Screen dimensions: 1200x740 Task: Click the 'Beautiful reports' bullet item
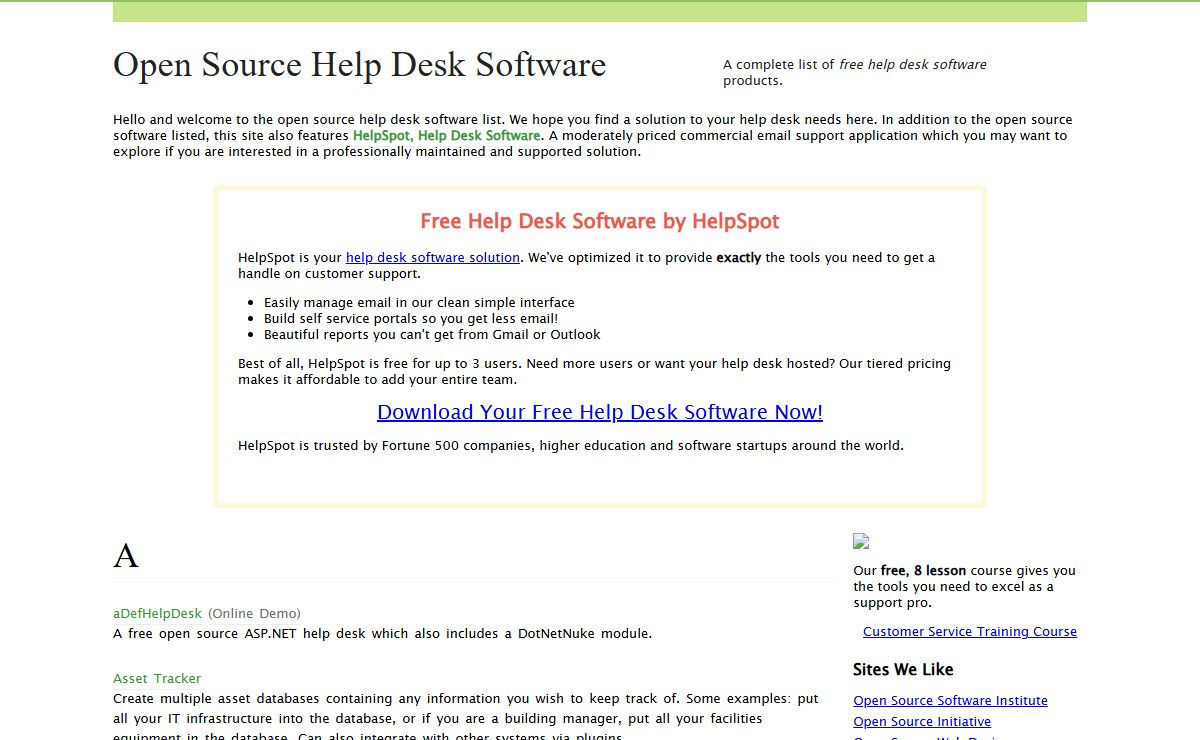tap(432, 335)
